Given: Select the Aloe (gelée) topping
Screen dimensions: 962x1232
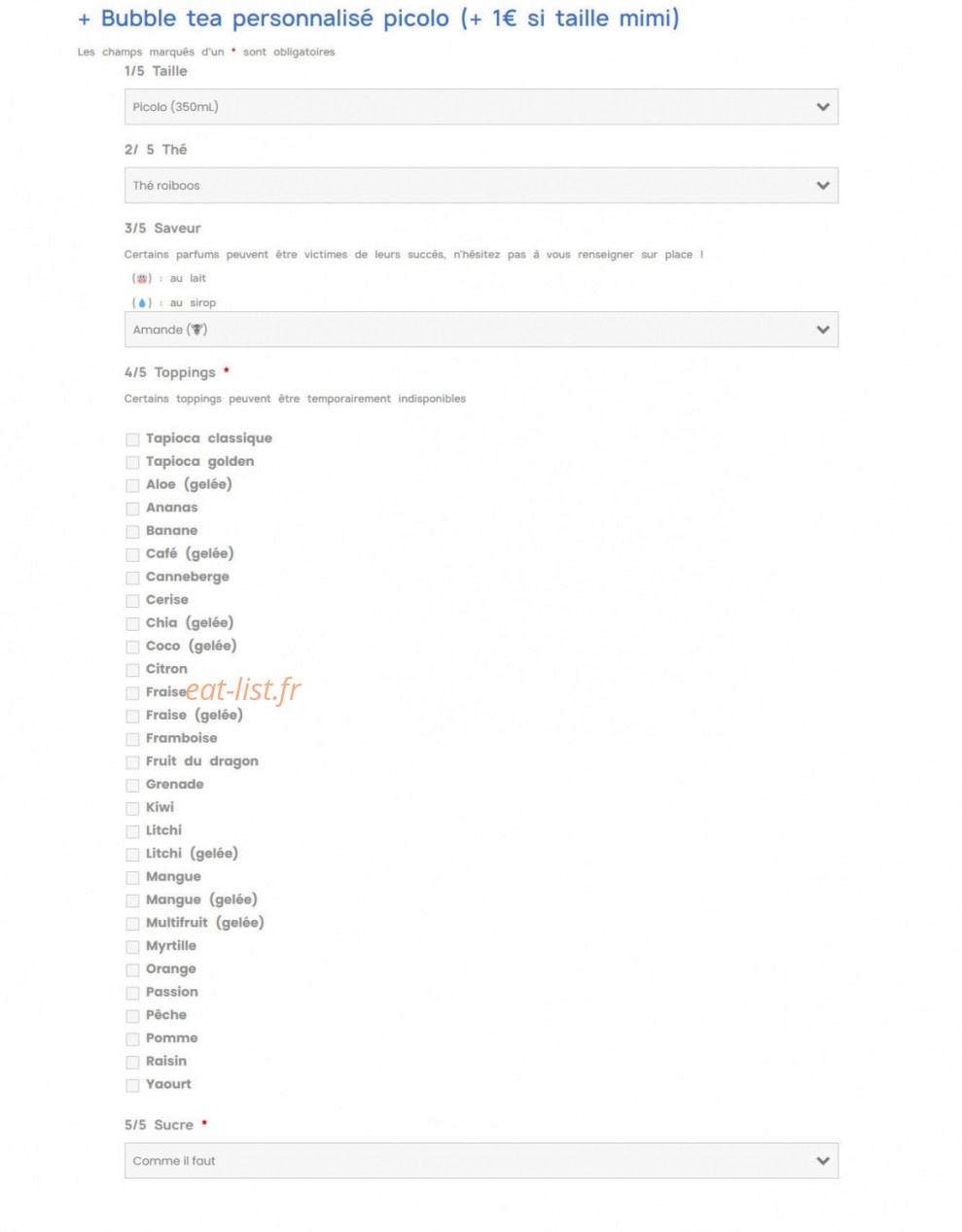Looking at the screenshot, I should point(132,485).
